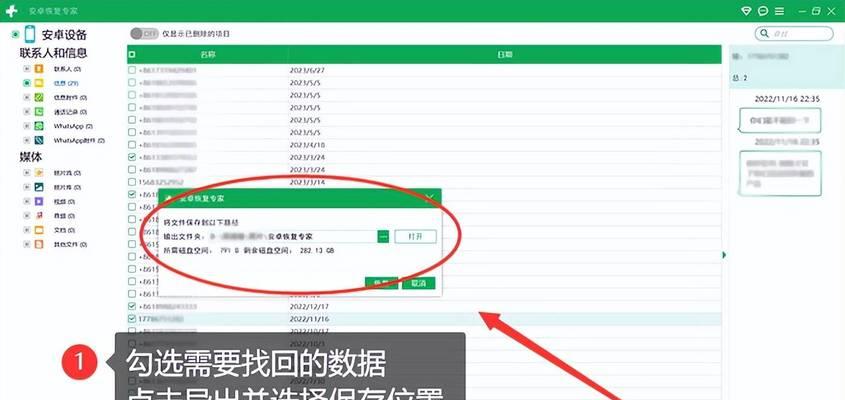Open the hamburger menu in the title bar

coord(779,11)
